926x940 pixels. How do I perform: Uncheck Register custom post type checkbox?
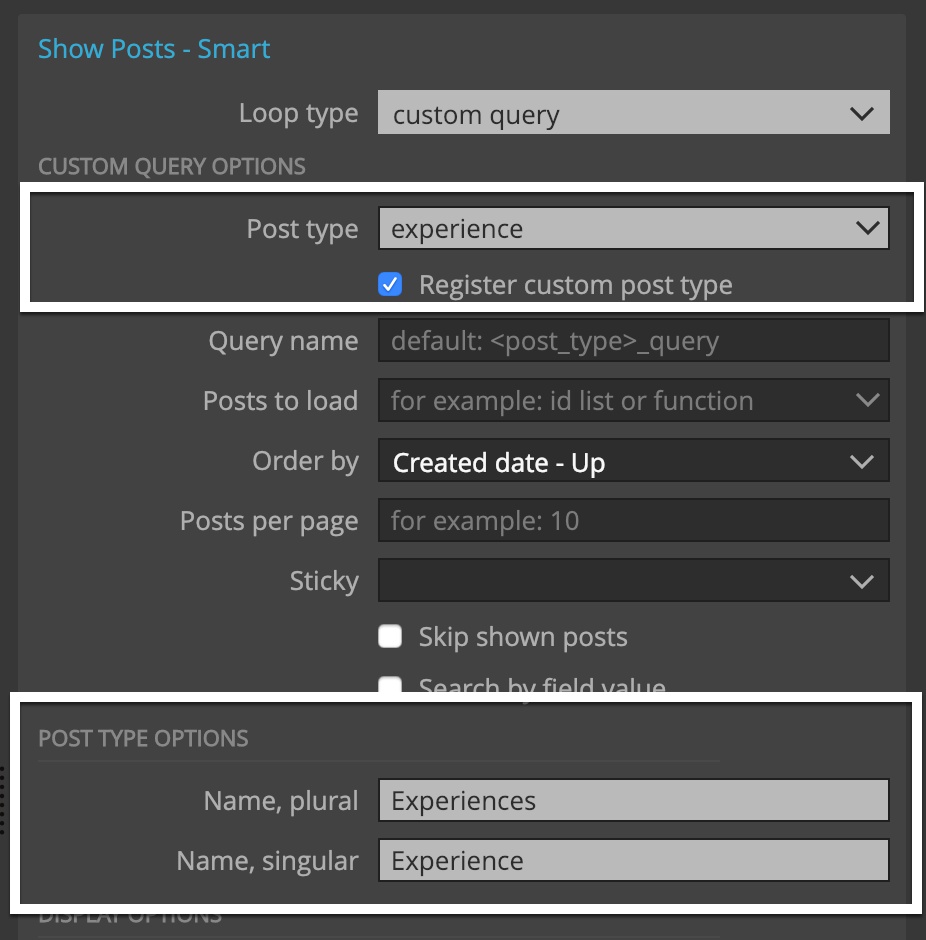pos(390,284)
